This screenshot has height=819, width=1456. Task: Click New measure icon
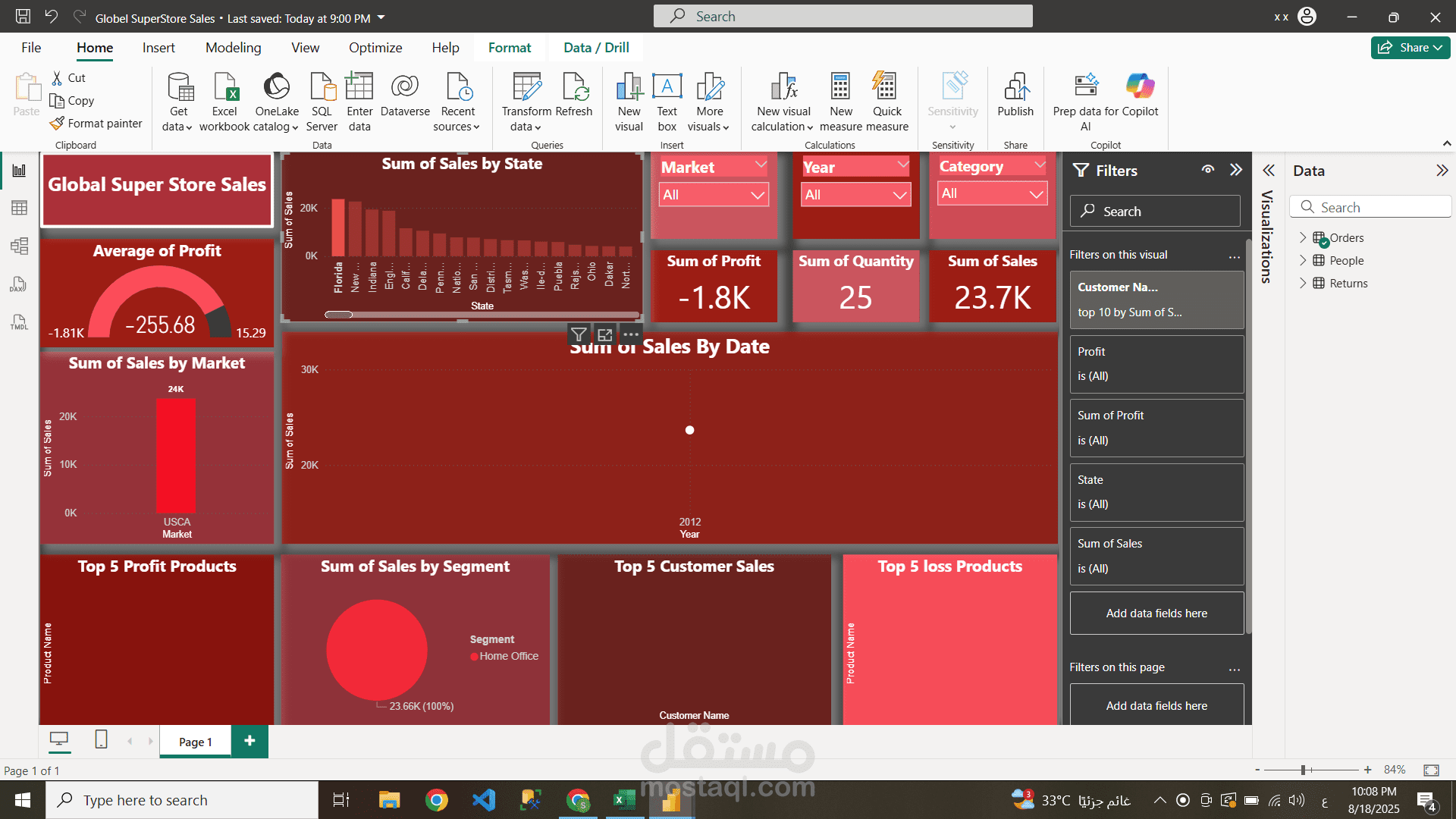click(x=840, y=102)
